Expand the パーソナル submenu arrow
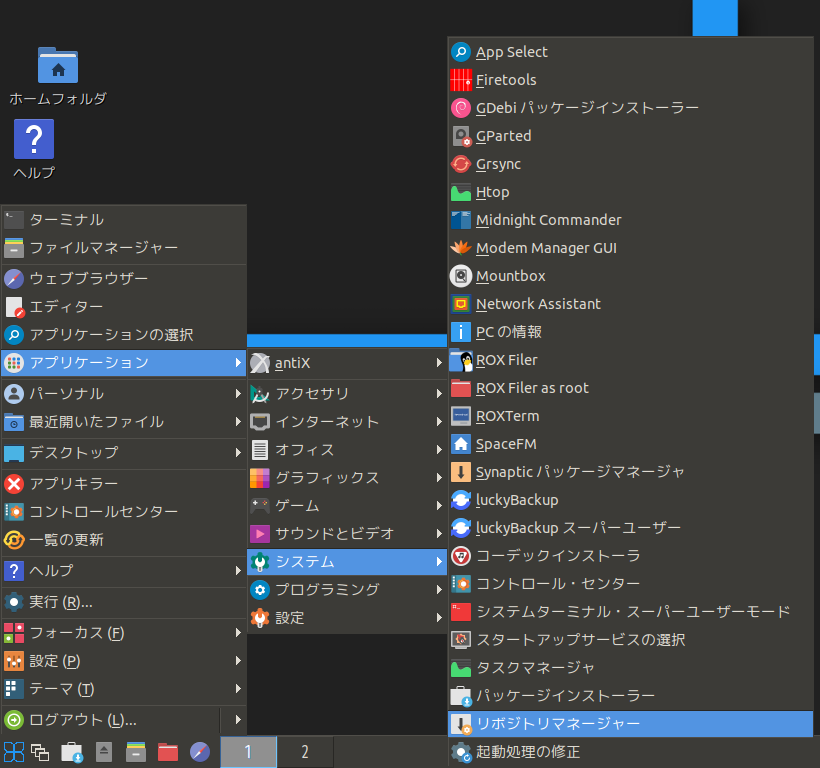820x768 pixels. coord(238,394)
